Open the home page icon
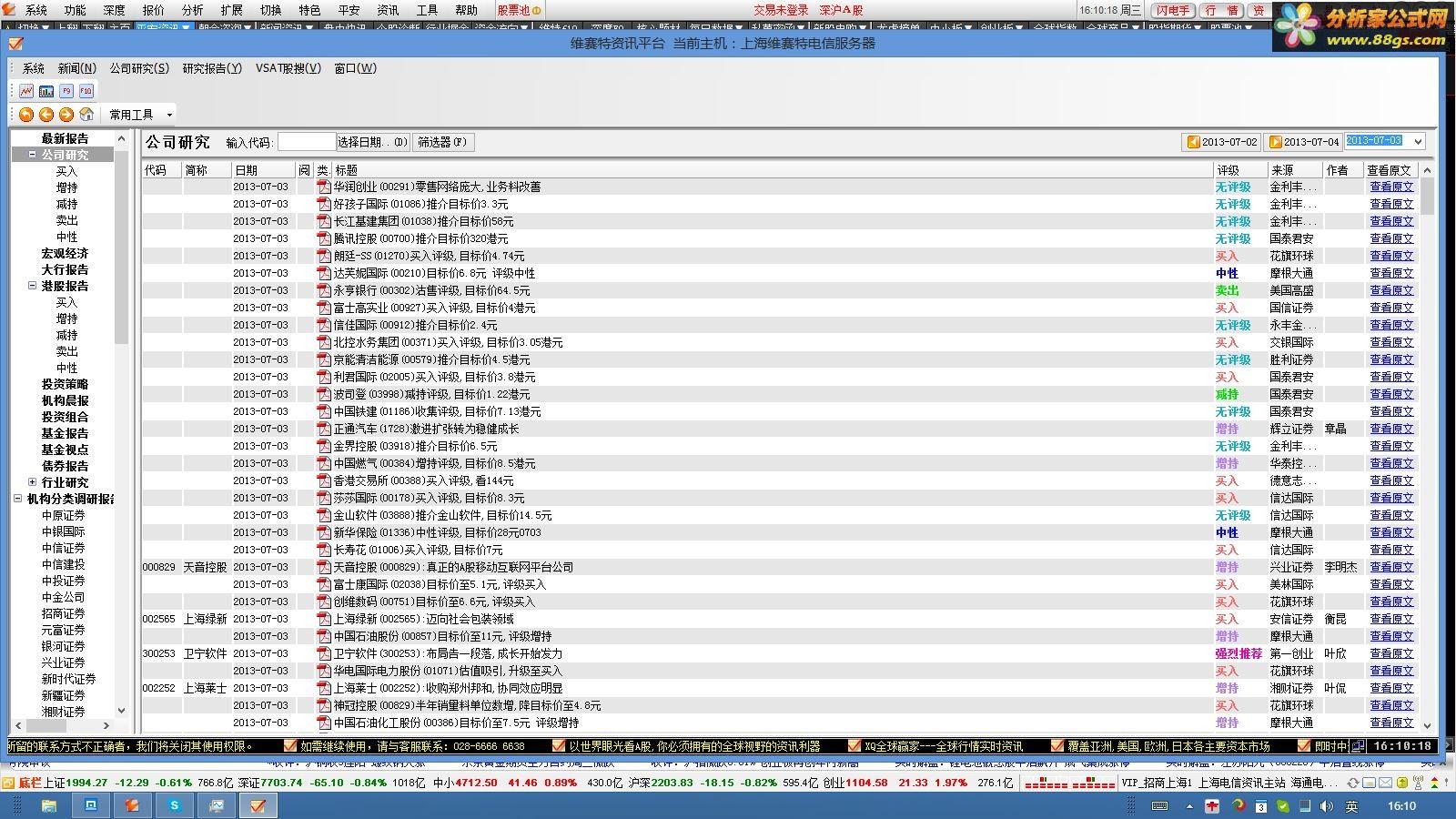 click(x=86, y=115)
